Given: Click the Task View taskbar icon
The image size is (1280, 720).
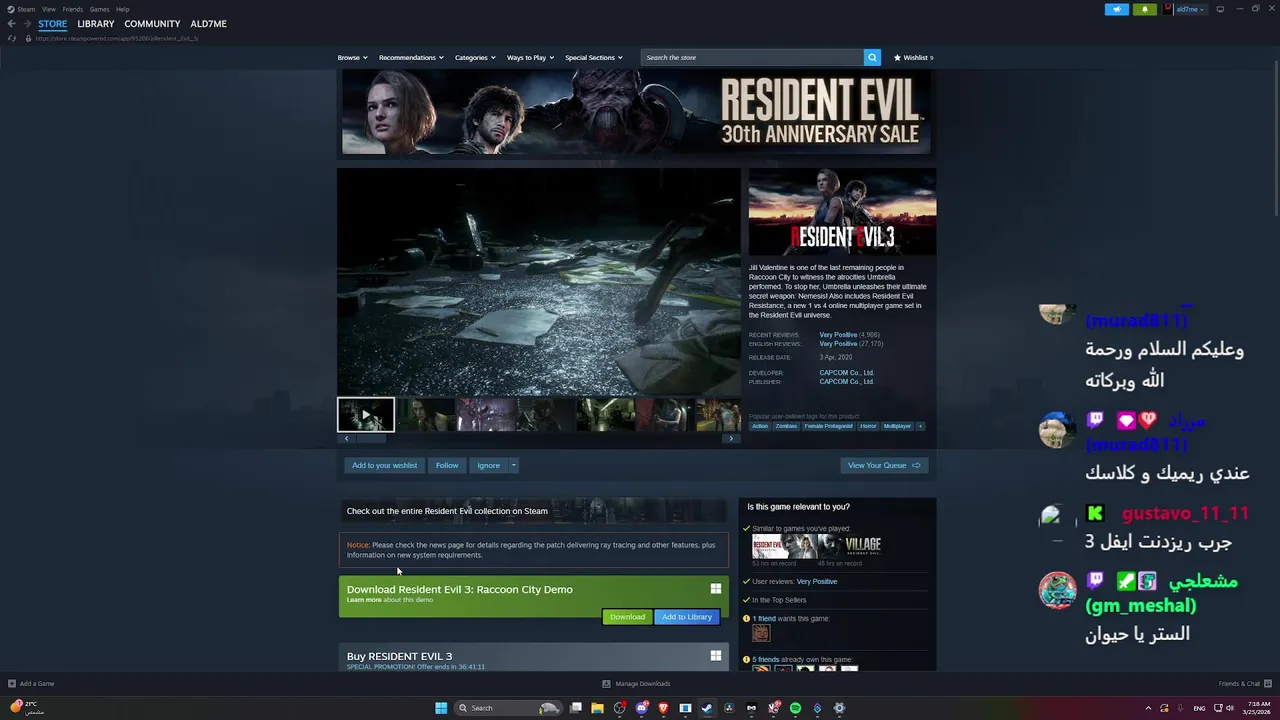Looking at the screenshot, I should point(575,708).
